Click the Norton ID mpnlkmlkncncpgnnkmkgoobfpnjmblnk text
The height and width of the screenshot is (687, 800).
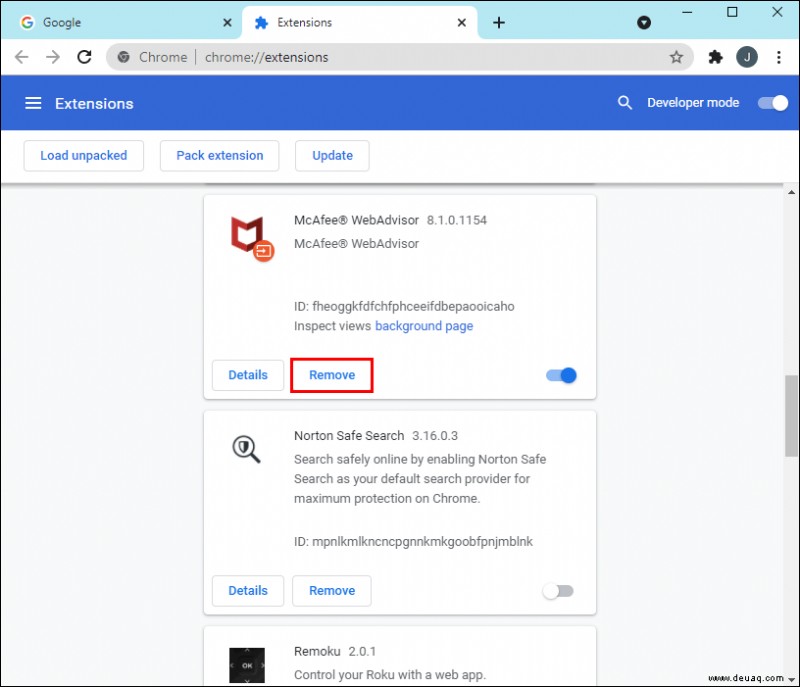pyautogui.click(x=413, y=542)
